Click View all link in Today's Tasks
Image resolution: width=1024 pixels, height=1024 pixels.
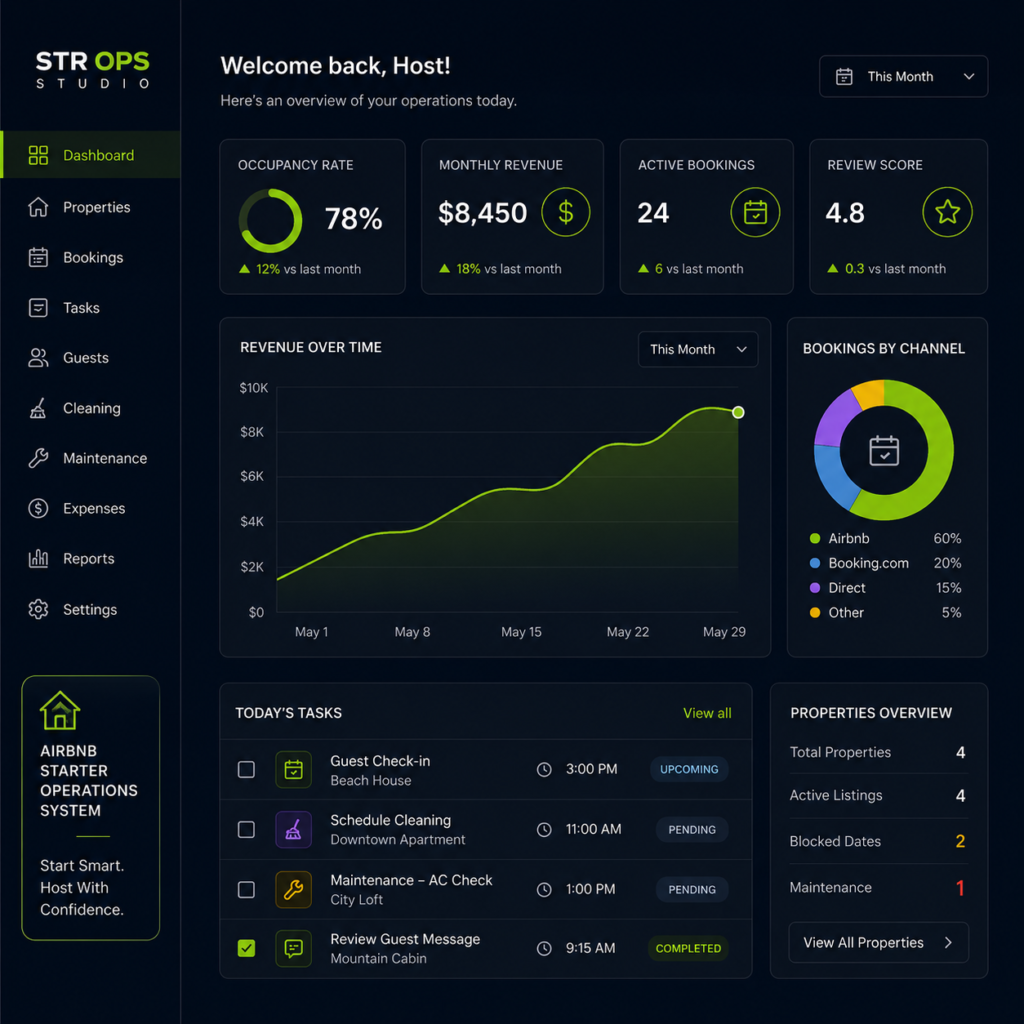[707, 713]
